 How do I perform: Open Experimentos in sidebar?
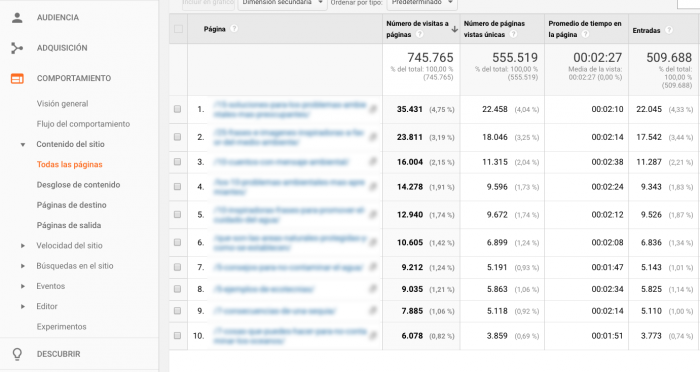pyautogui.click(x=62, y=327)
